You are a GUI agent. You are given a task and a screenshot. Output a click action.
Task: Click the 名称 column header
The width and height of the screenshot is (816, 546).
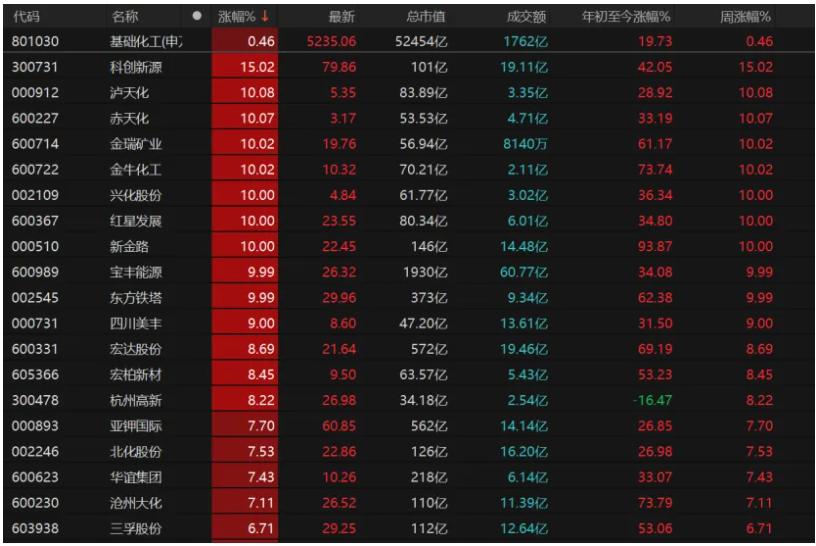[125, 17]
